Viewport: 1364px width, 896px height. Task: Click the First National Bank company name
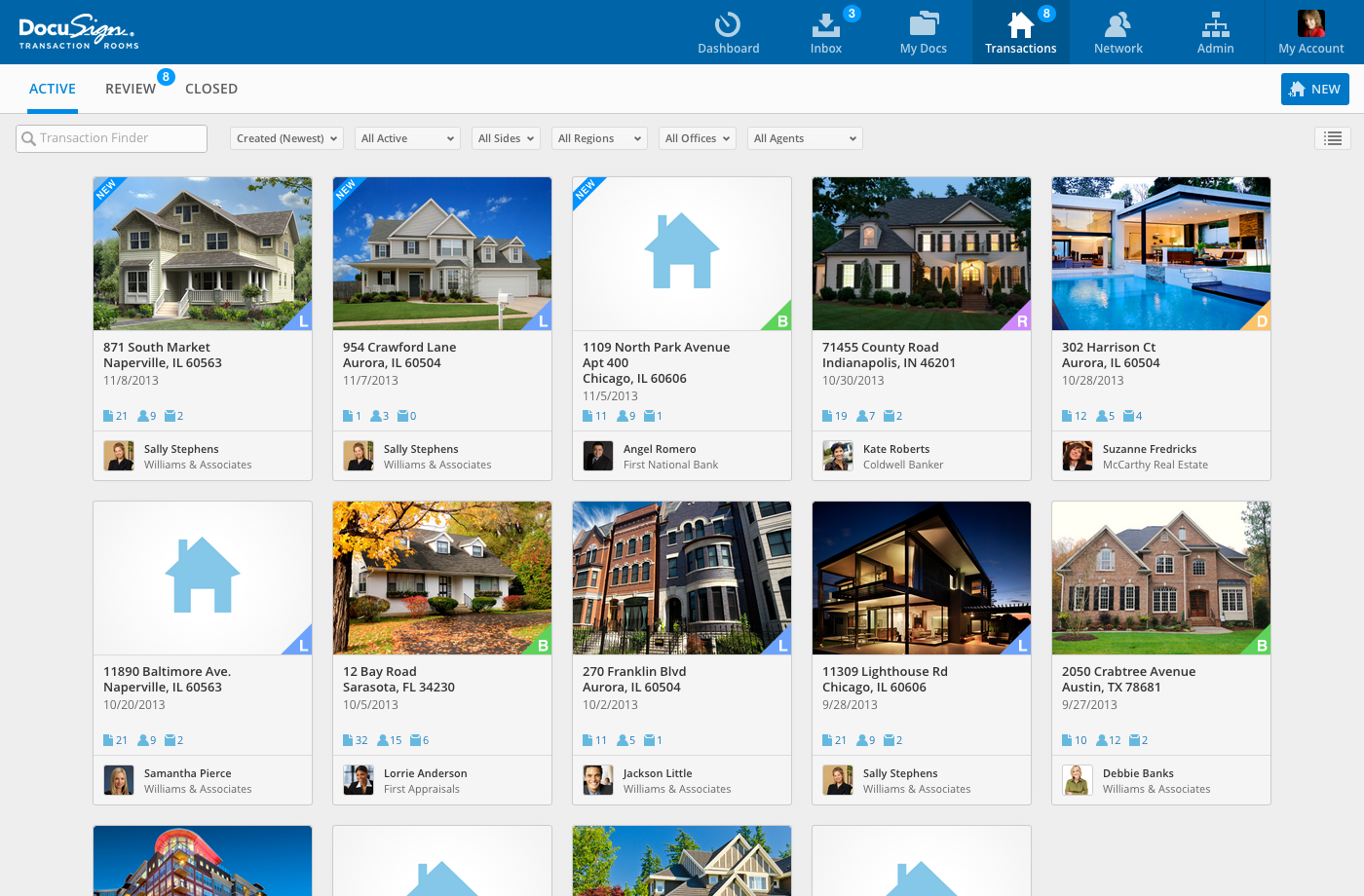pyautogui.click(x=670, y=465)
